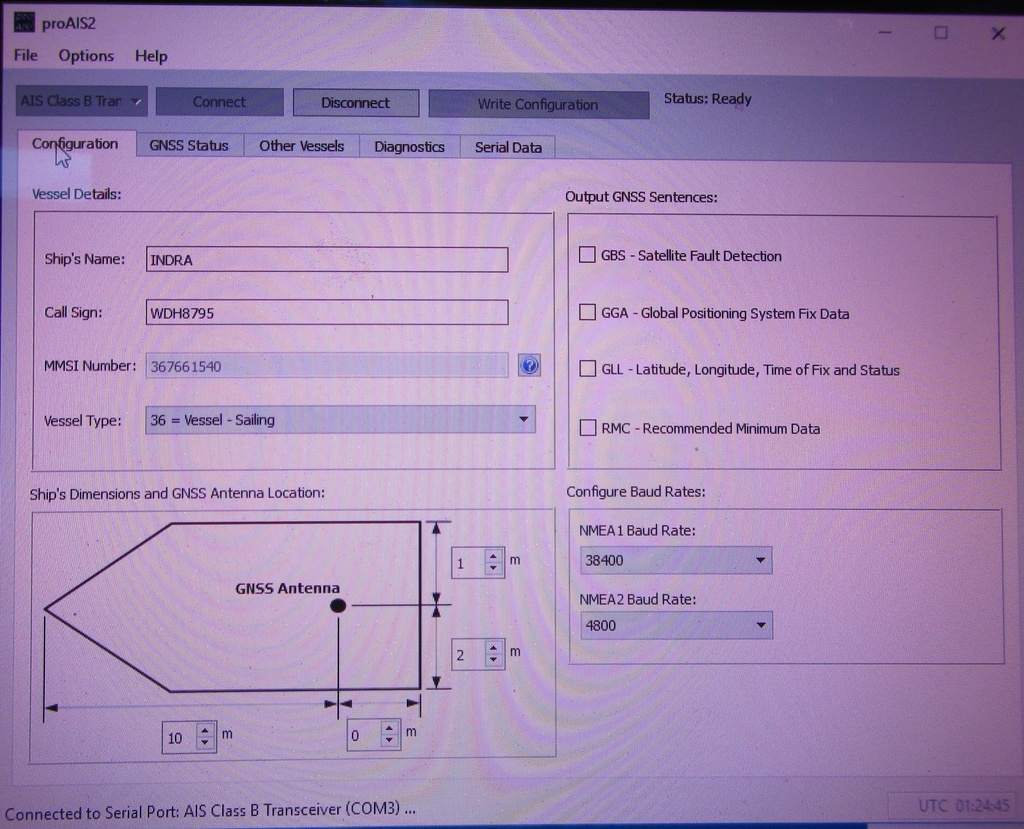Enable GGA - Global Positioning System Fix Data
This screenshot has width=1024, height=829.
[587, 313]
